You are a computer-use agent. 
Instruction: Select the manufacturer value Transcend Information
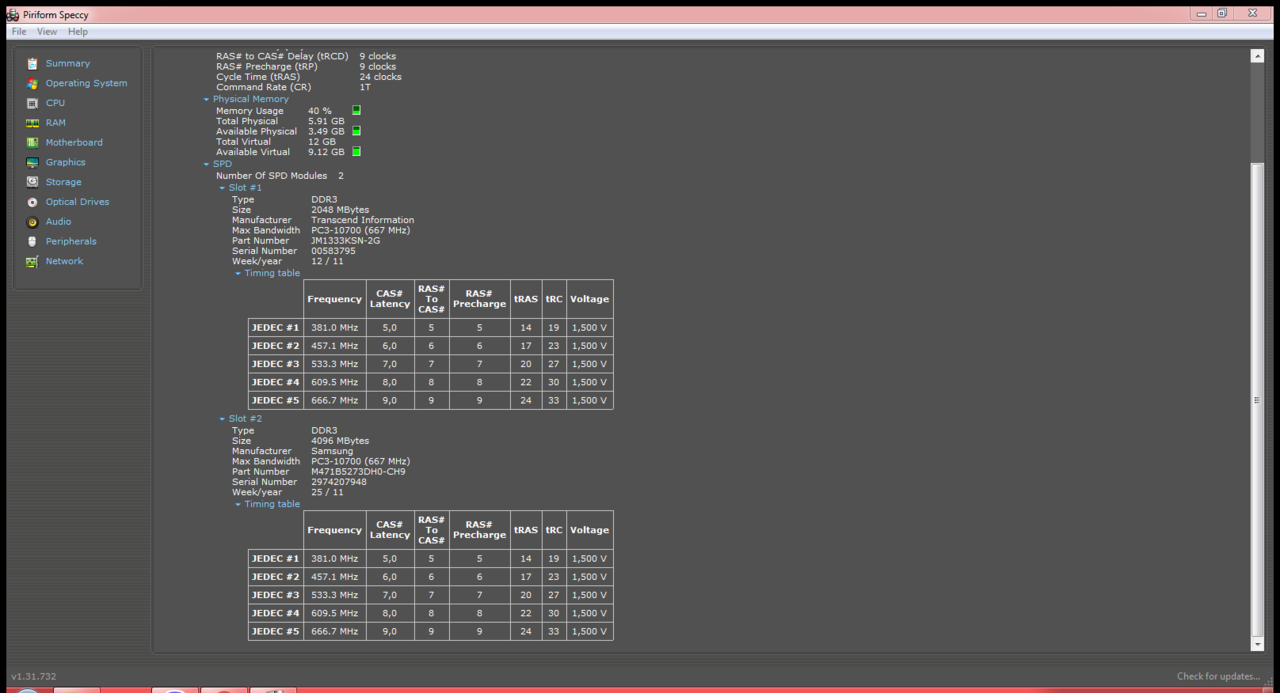tap(362, 220)
